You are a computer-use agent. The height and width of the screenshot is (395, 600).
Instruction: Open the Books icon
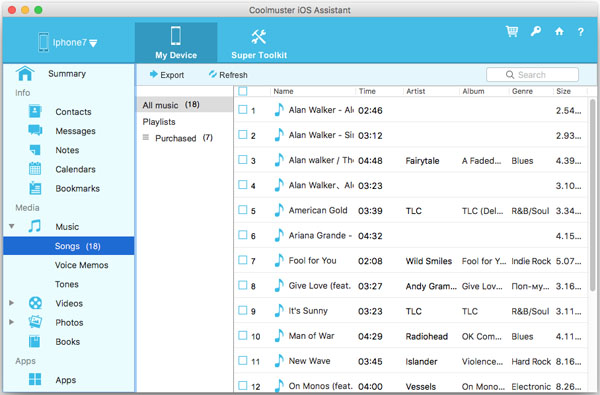click(35, 341)
